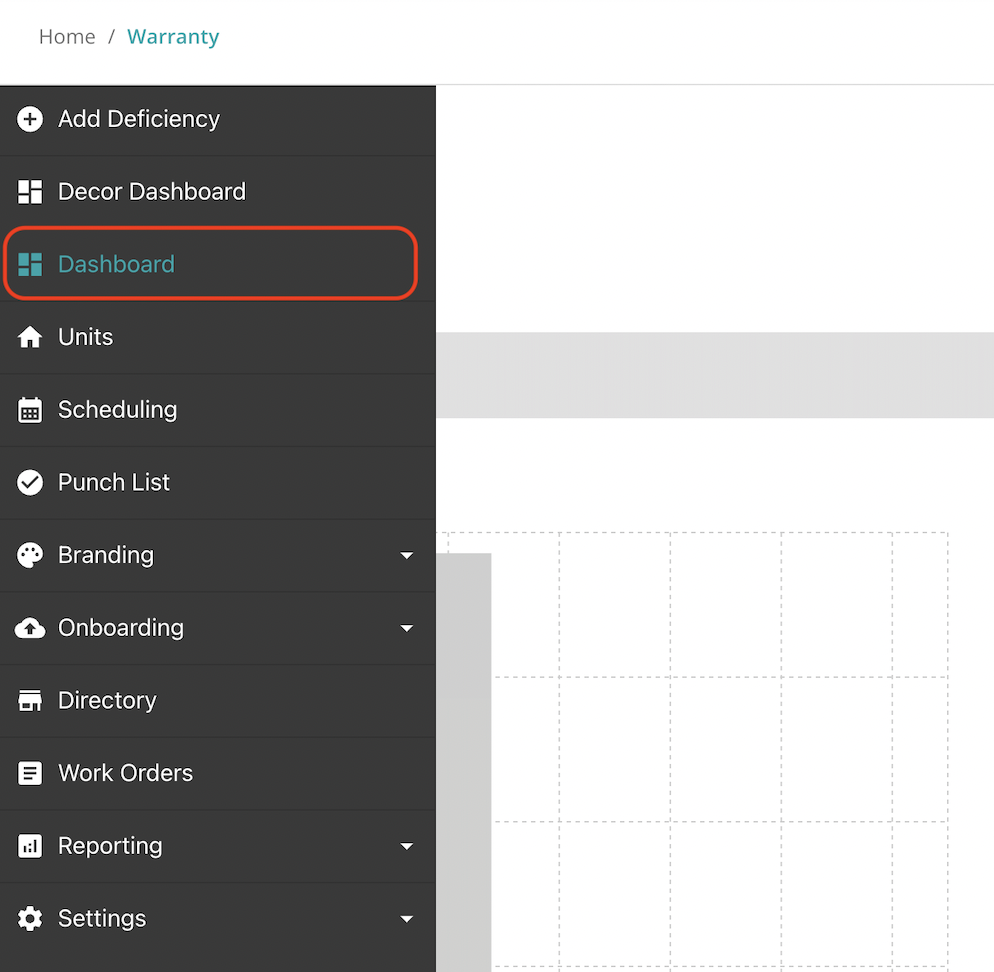Open Scheduling in the sidebar
994x972 pixels.
click(218, 410)
